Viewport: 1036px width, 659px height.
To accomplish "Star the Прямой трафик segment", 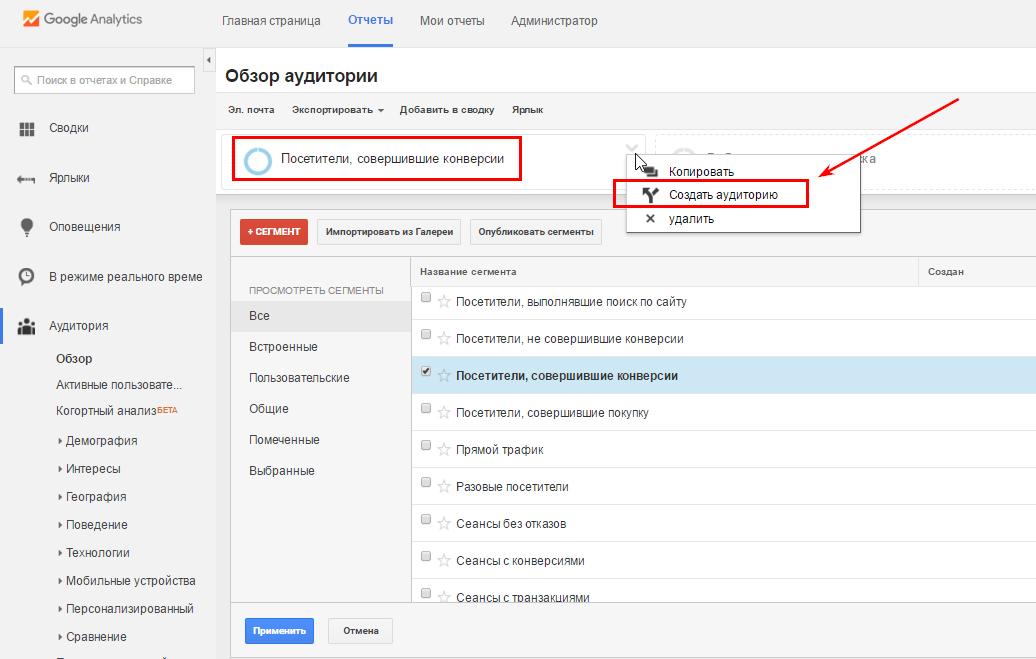I will (444, 450).
